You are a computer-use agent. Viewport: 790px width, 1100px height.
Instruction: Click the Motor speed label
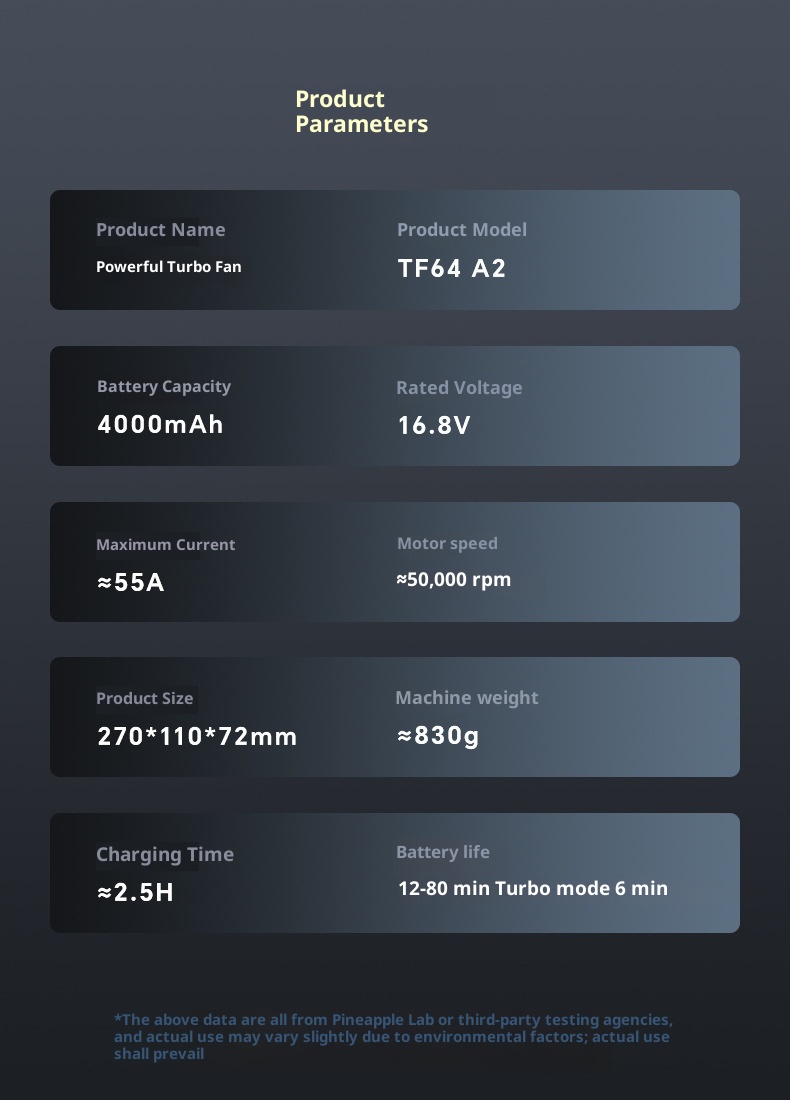click(x=446, y=544)
